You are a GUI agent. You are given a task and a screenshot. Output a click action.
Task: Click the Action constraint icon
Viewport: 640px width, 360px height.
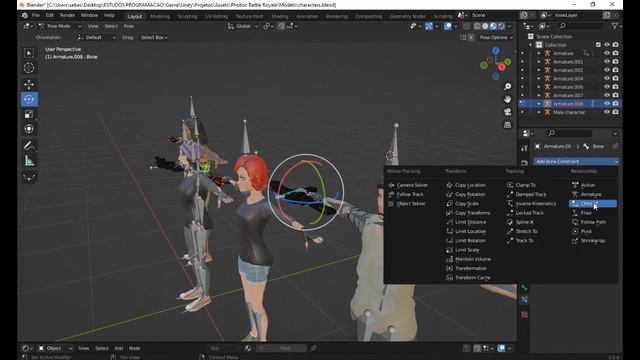coord(575,185)
